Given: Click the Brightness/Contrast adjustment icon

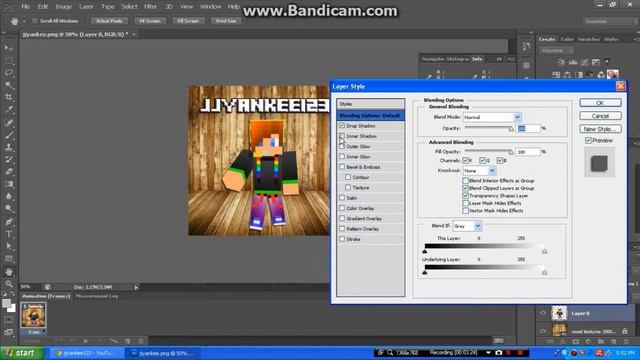Looking at the screenshot, I should 562,62.
